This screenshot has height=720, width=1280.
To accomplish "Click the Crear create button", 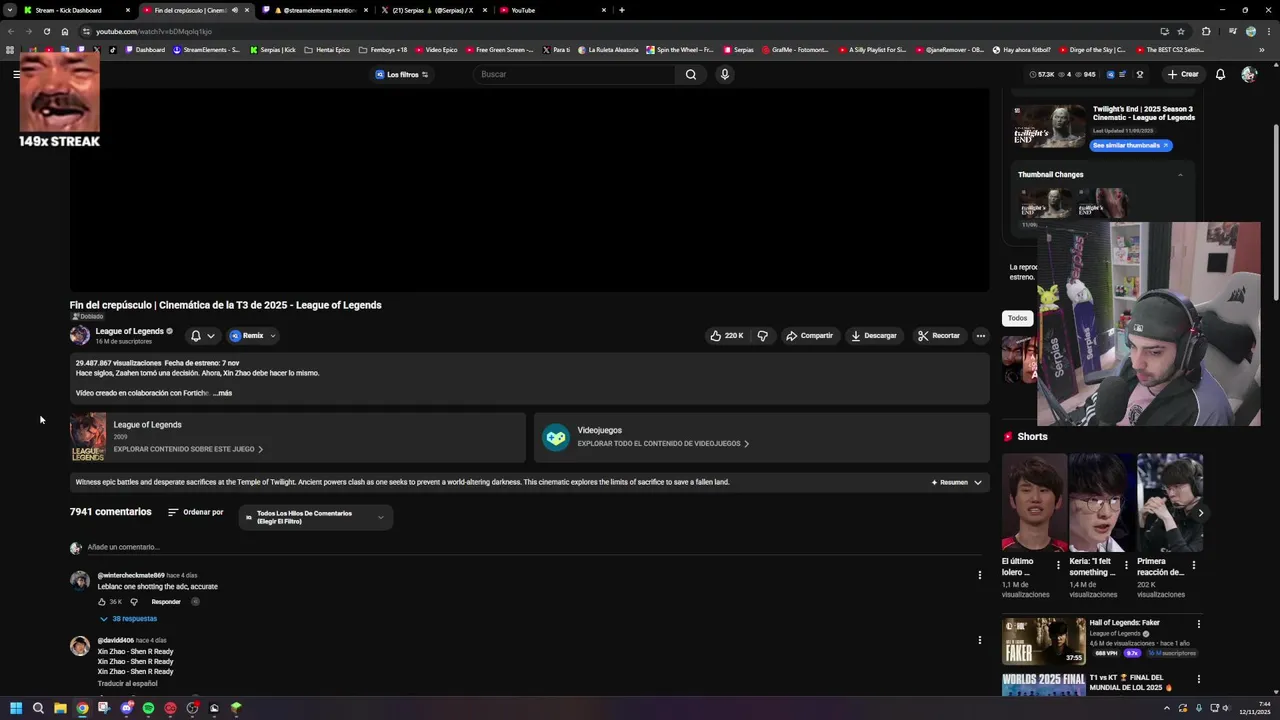I will (x=1182, y=74).
